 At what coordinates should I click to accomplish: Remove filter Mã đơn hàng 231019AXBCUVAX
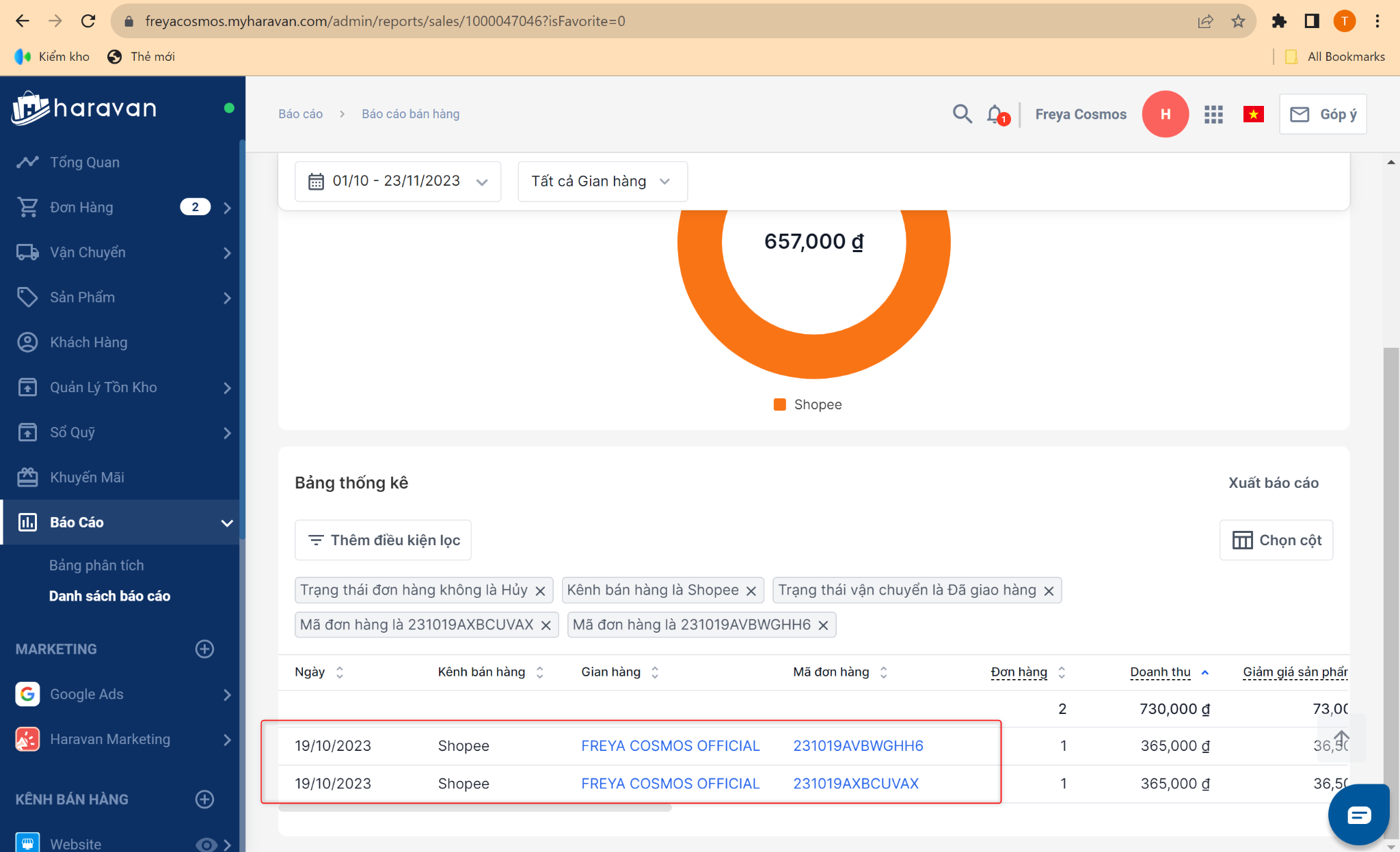coord(546,625)
